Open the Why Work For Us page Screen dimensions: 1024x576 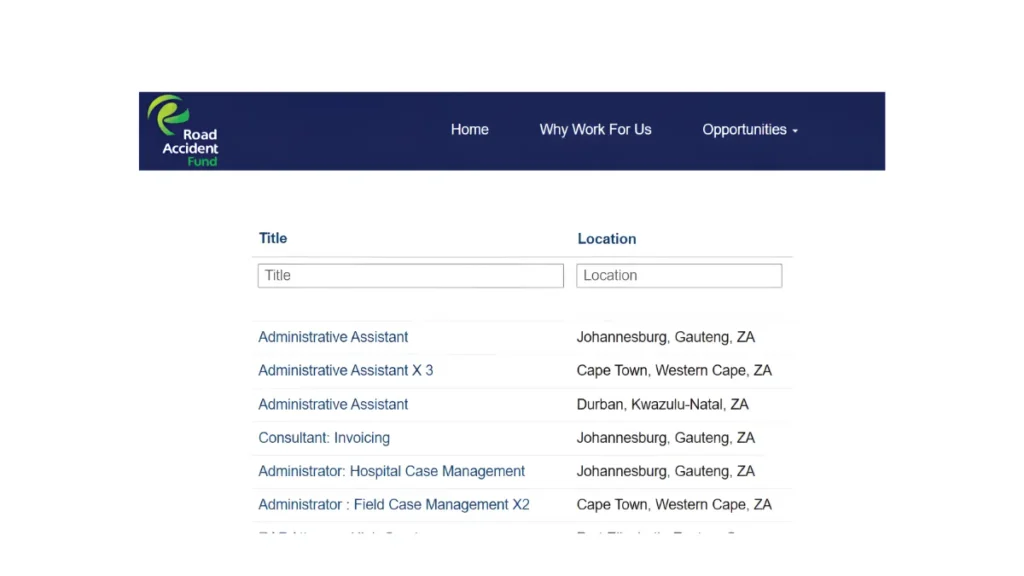click(x=595, y=130)
